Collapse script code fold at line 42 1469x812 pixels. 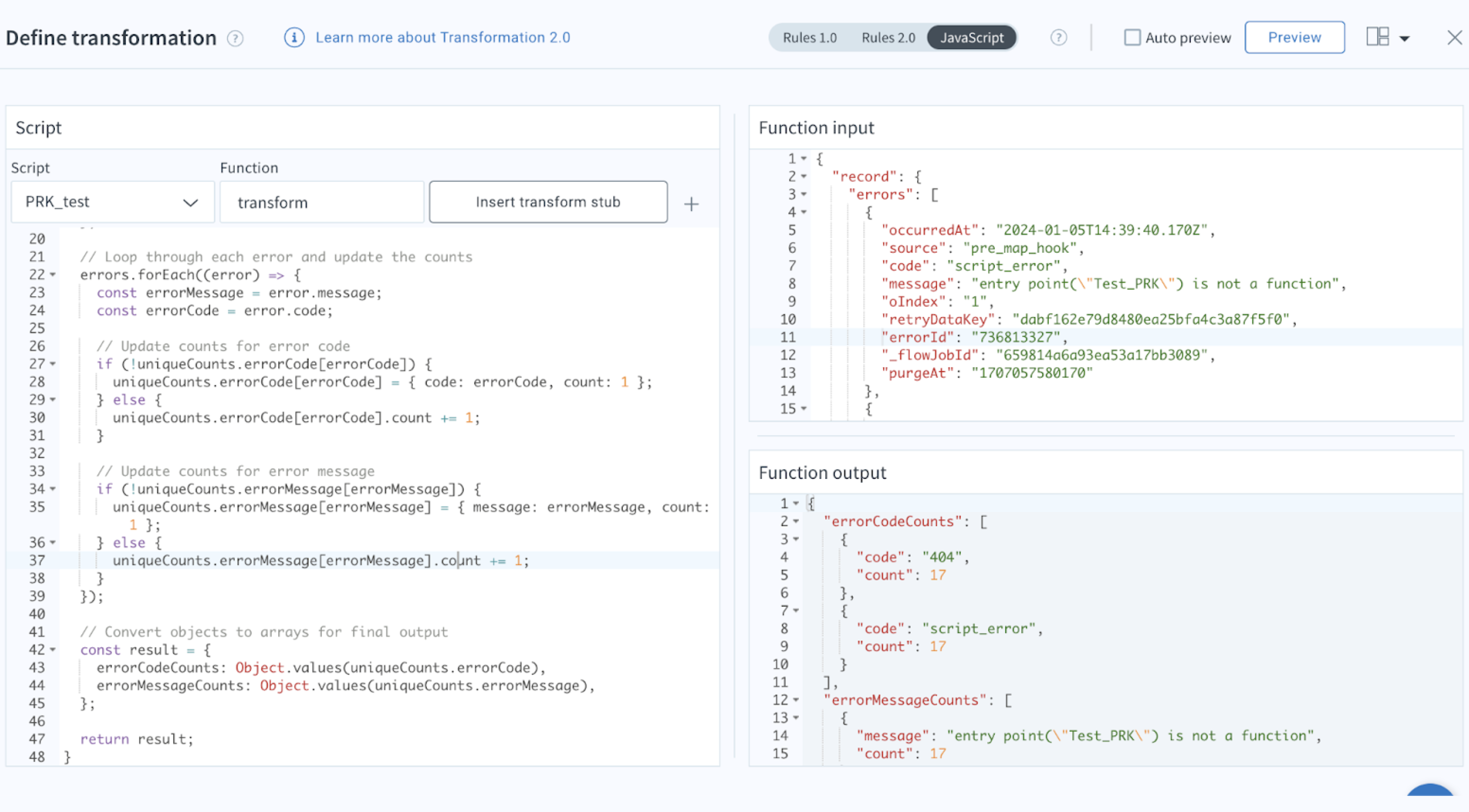pos(53,650)
